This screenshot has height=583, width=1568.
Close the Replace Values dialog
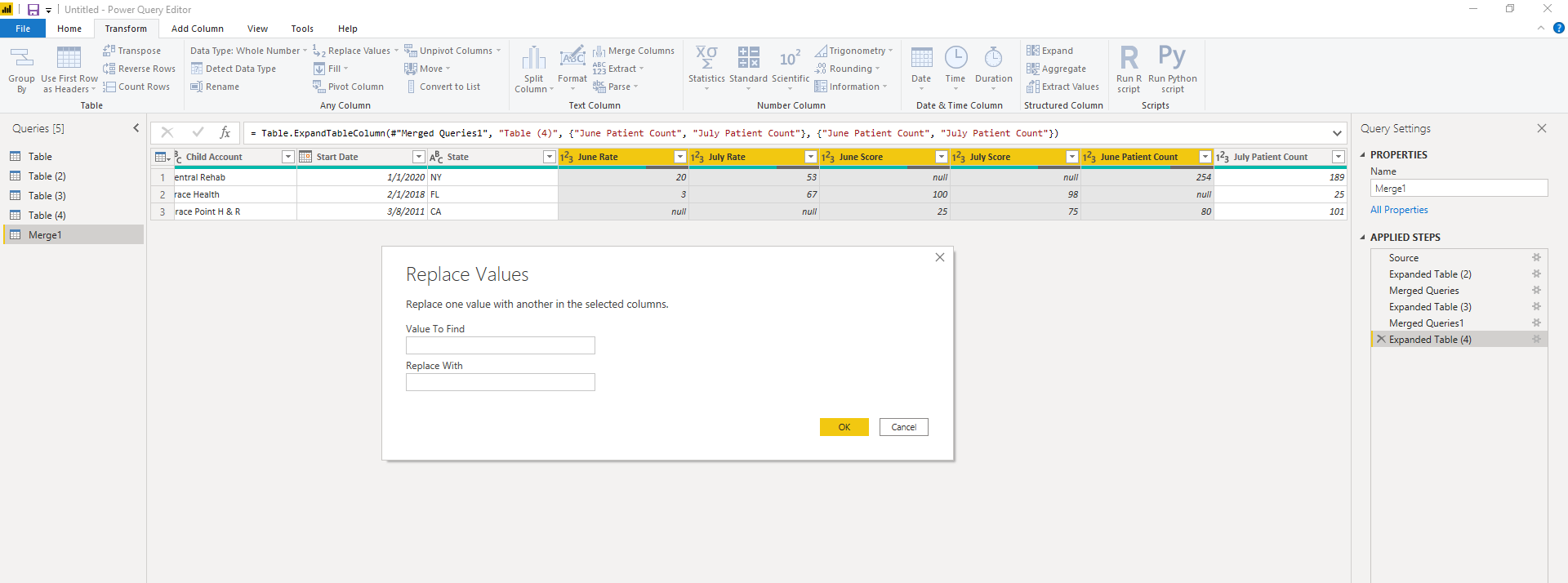940,257
